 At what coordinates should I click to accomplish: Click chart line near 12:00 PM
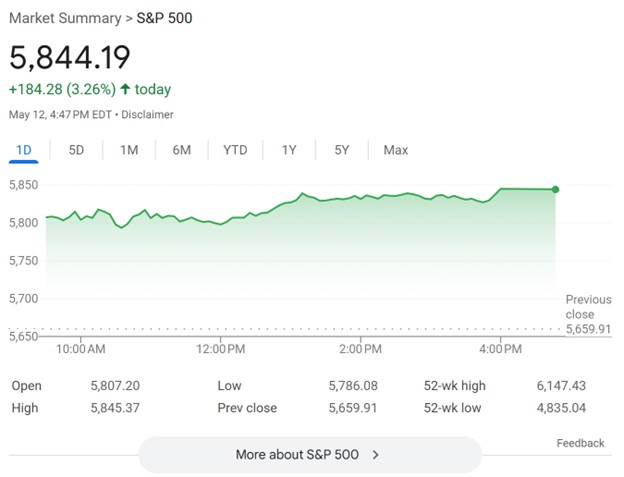point(221,223)
